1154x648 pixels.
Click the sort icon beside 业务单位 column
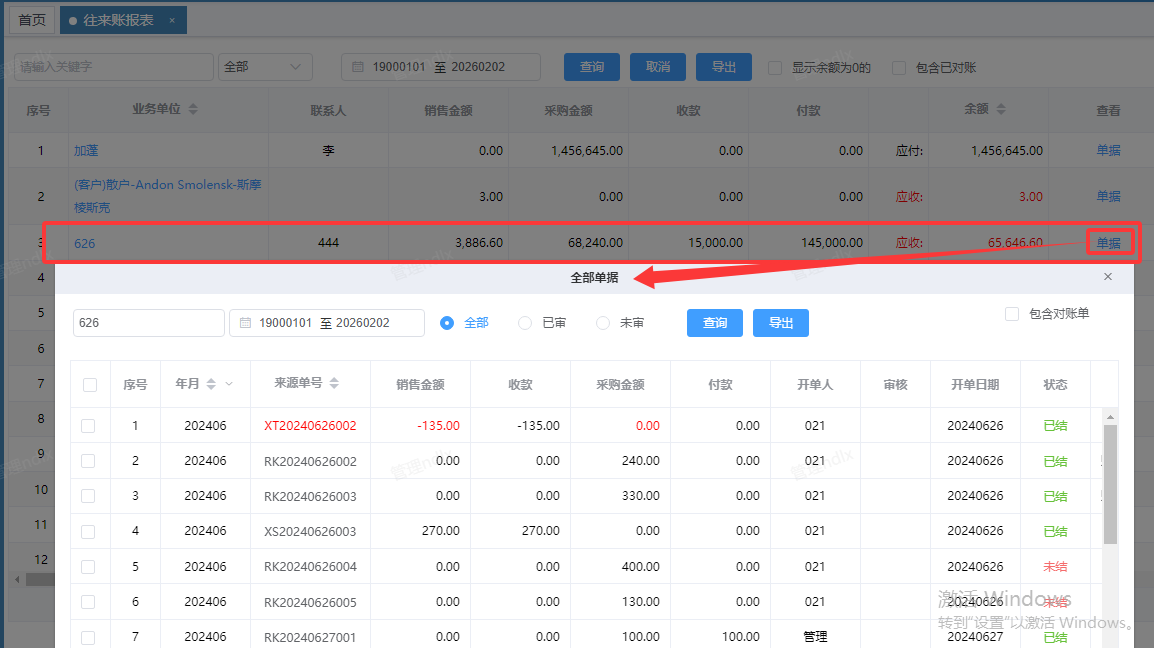(193, 109)
